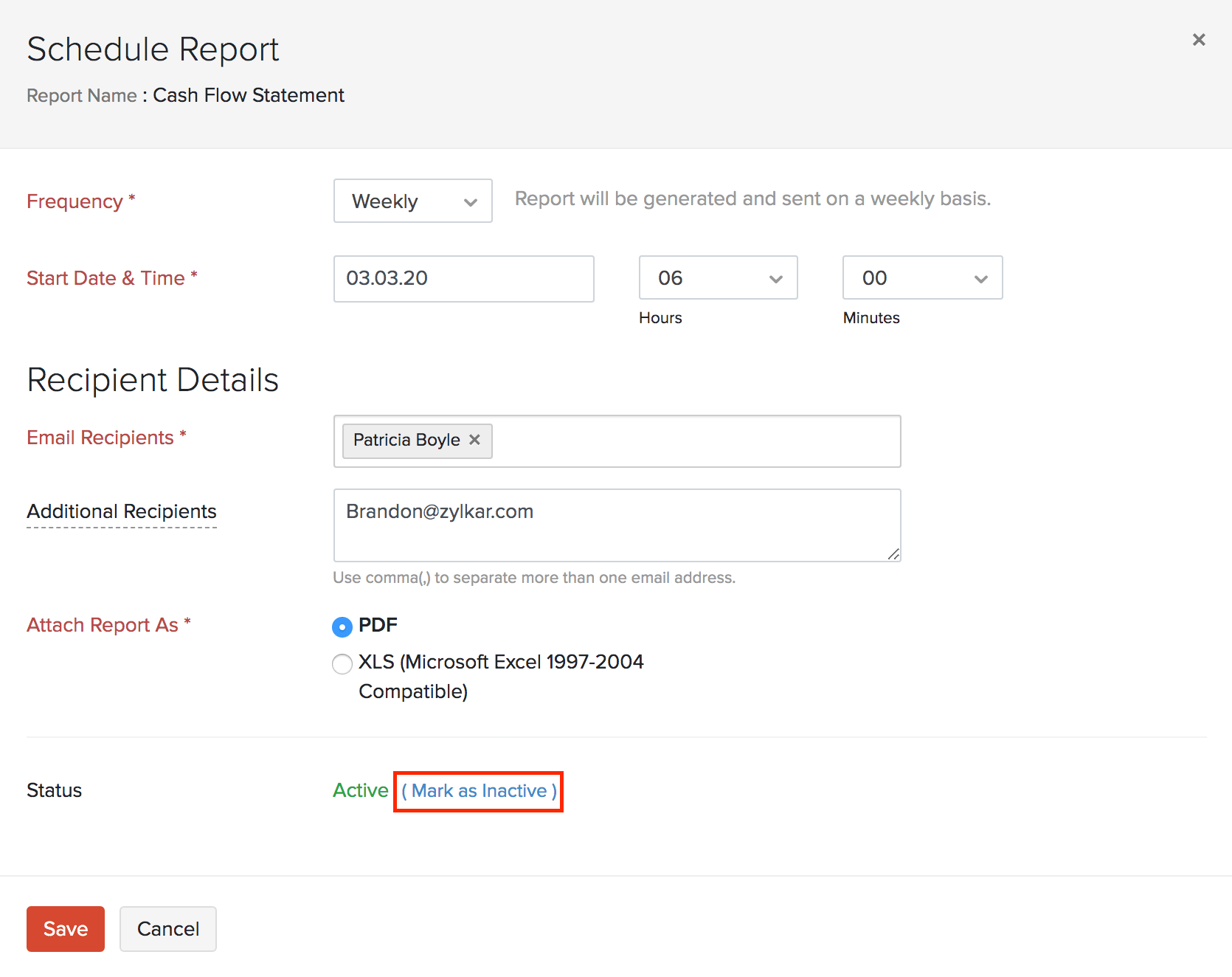Change the Hours value from 06
Screen dimensions: 1232x977
coord(718,278)
